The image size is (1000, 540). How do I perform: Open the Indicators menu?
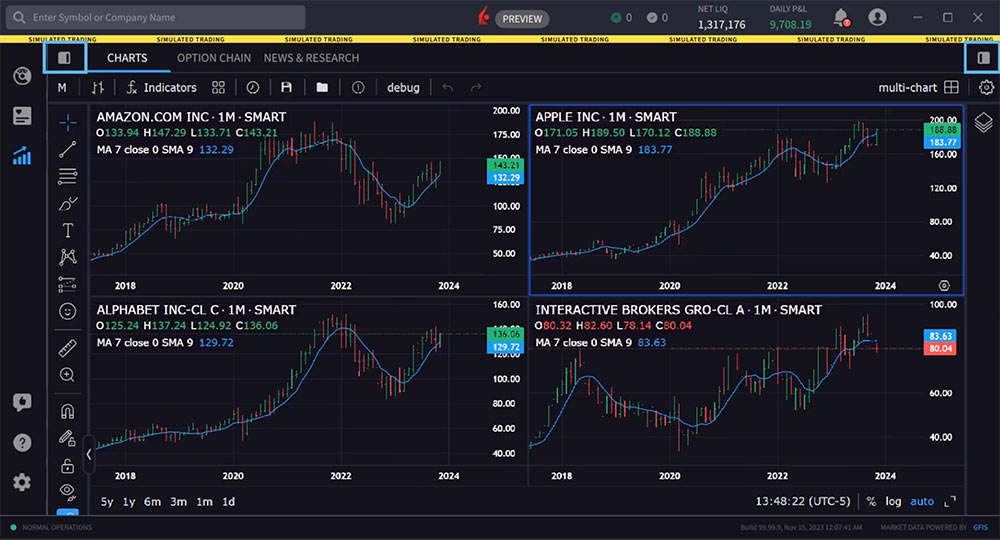(x=161, y=88)
